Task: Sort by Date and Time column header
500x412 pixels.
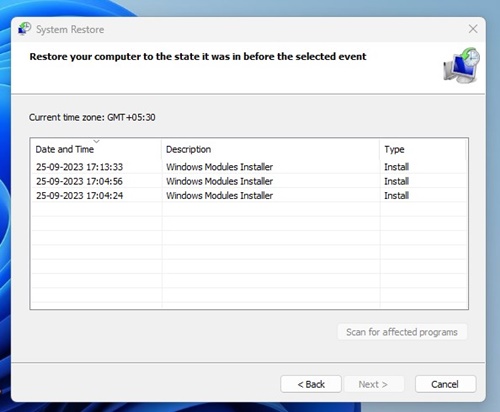Action: (x=96, y=149)
